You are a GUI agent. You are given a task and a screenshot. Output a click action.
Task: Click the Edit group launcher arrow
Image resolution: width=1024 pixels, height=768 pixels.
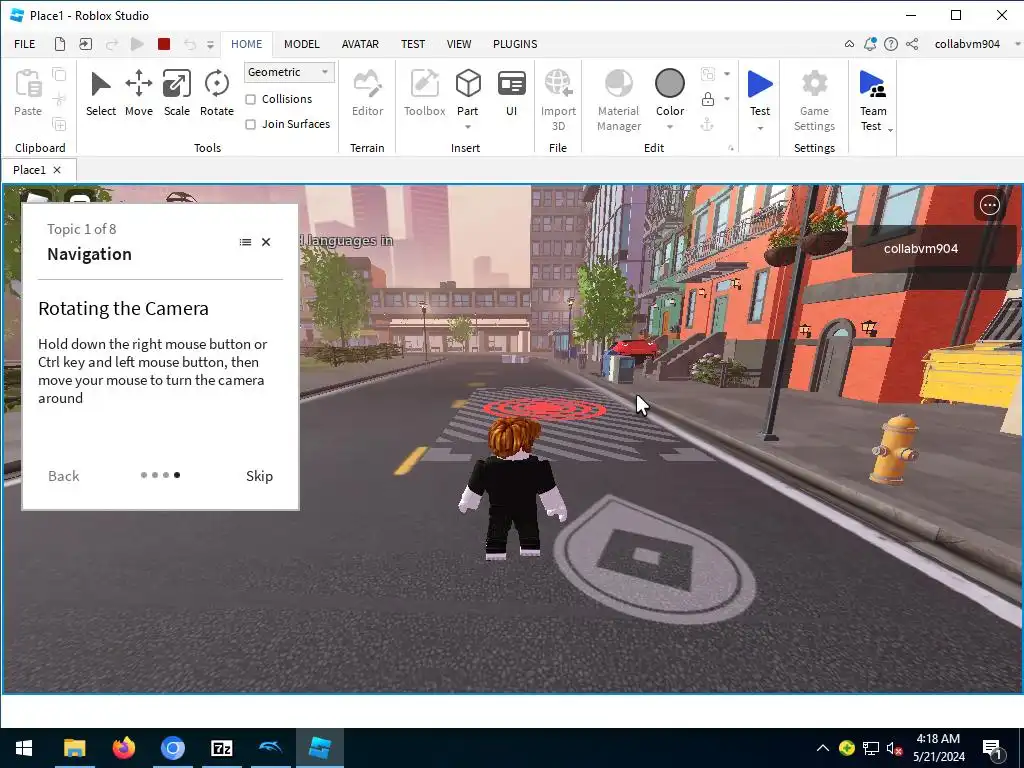pyautogui.click(x=731, y=148)
